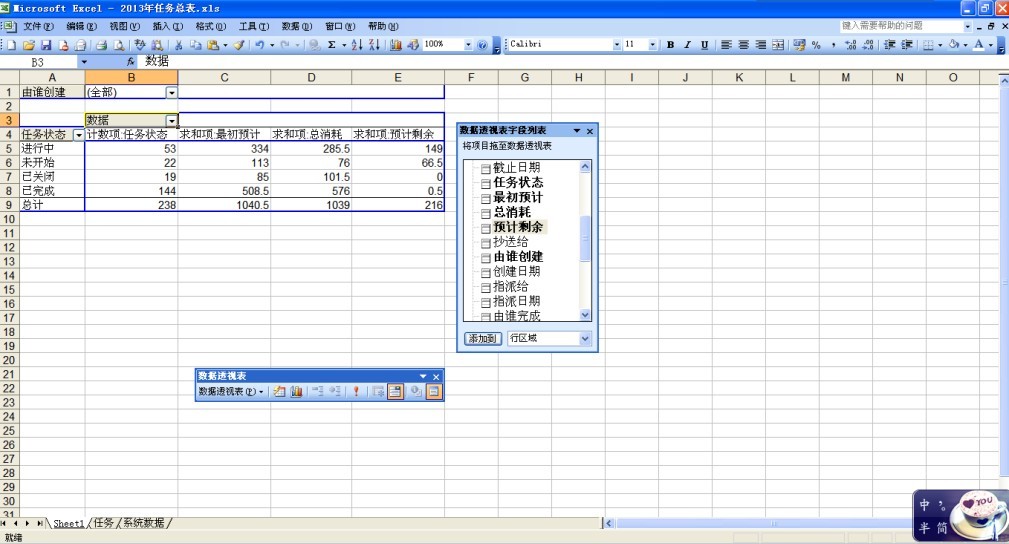Open the 由谁创建 page field dropdown

[x=171, y=92]
